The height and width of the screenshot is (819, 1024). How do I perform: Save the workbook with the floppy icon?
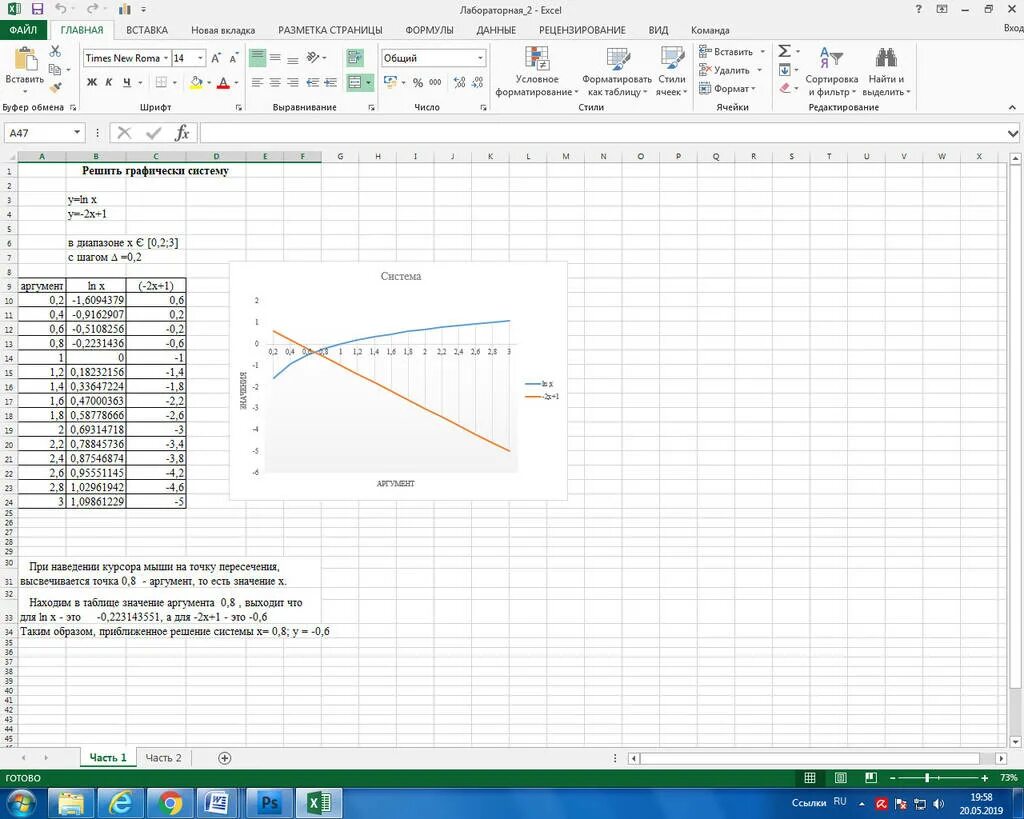coord(37,9)
